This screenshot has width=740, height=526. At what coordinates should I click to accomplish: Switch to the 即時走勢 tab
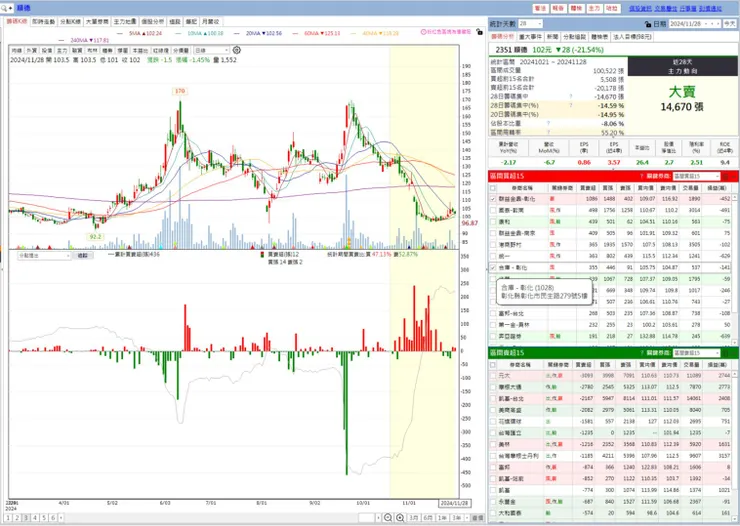pyautogui.click(x=43, y=22)
